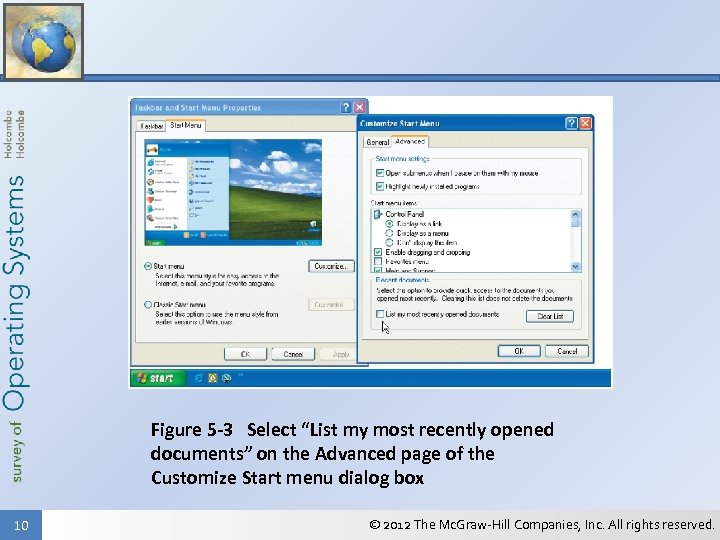Select Don't display this item radio button

tap(389, 242)
